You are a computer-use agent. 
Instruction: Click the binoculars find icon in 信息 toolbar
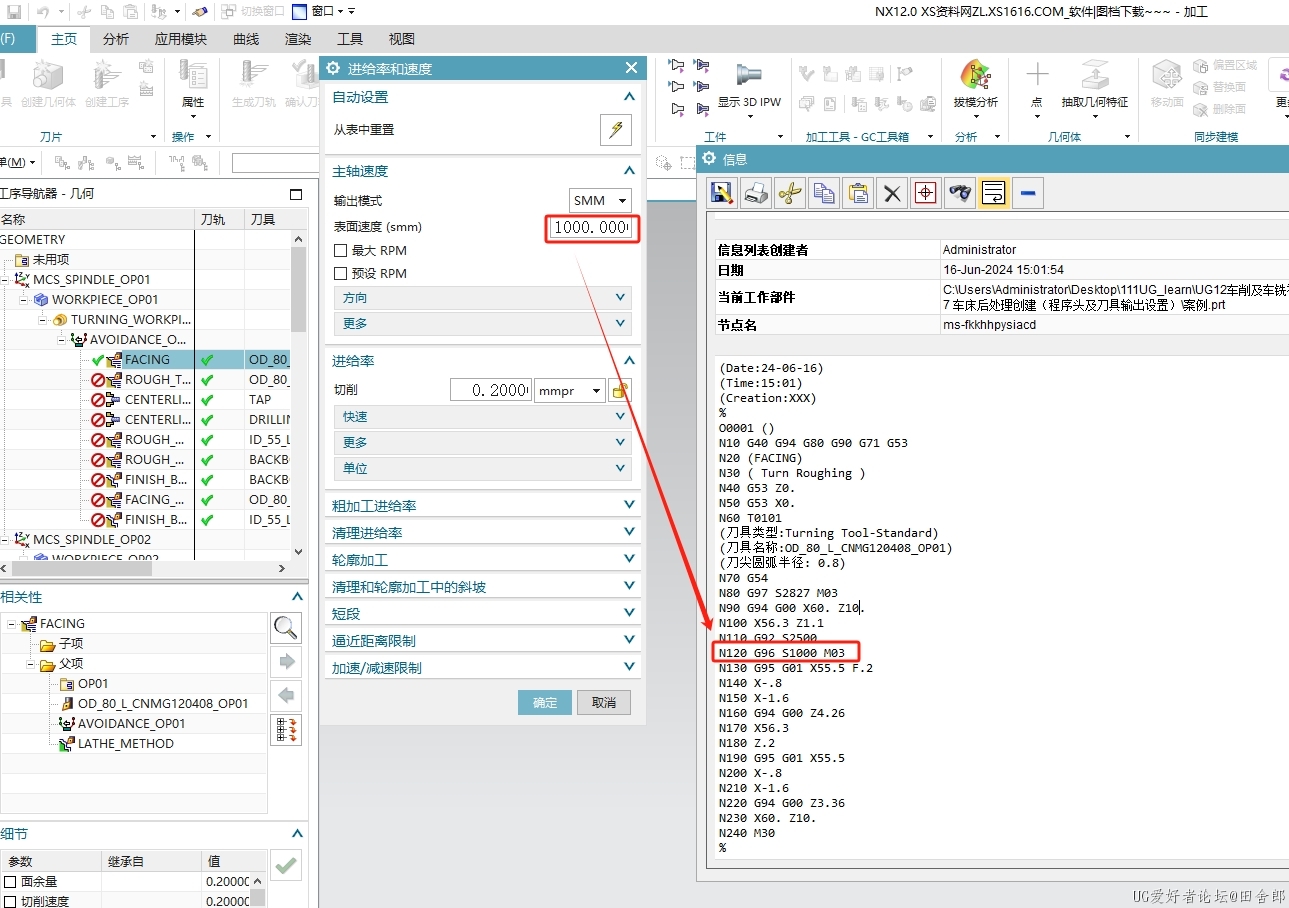960,193
